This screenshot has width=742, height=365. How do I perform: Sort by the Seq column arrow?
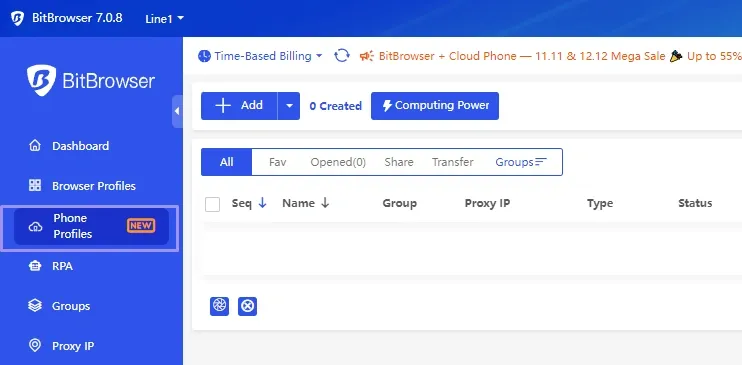263,203
